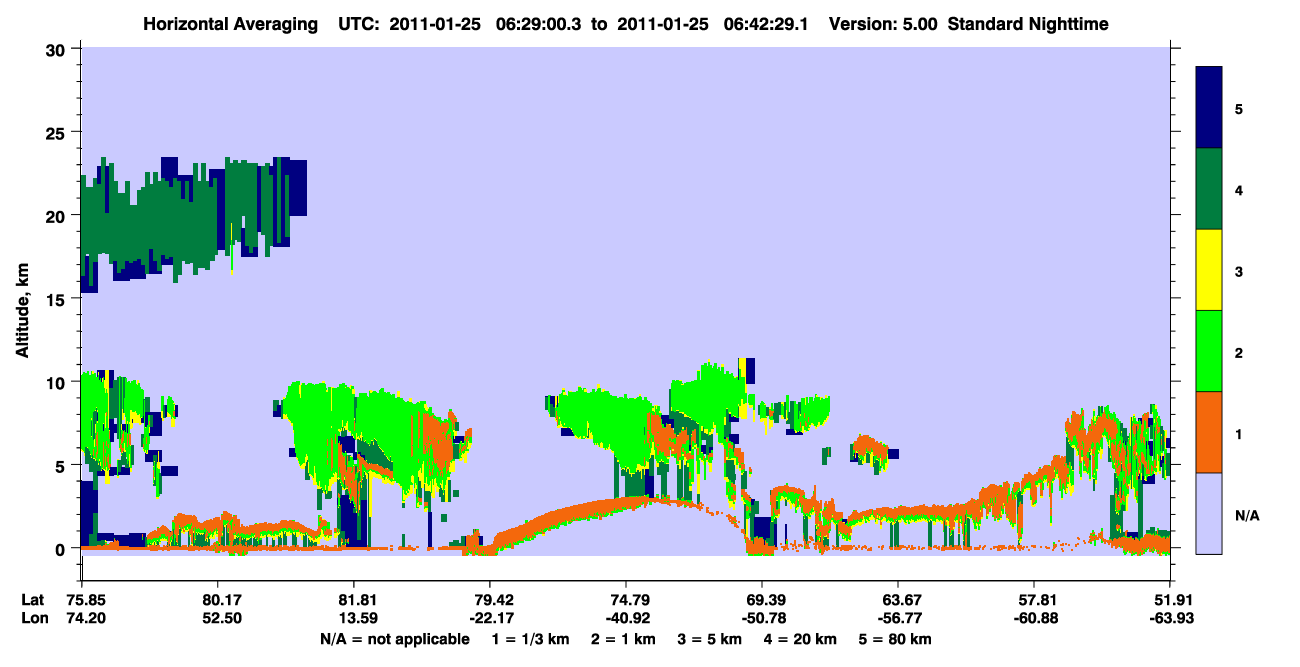The image size is (1300, 667).
Task: Click the lavender N/A colorbar segment
Action: tap(1209, 512)
